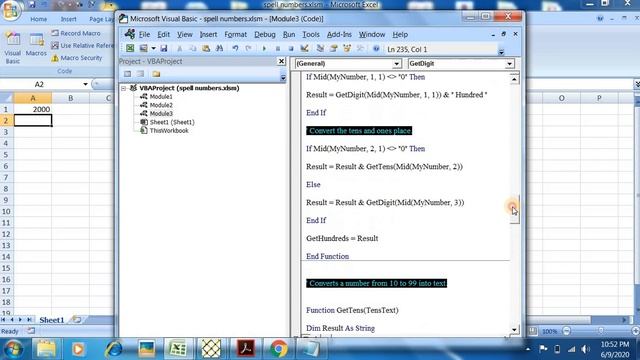Open the GetDigit procedure dropdown
Viewport: 640px width, 360px height.
click(x=509, y=64)
